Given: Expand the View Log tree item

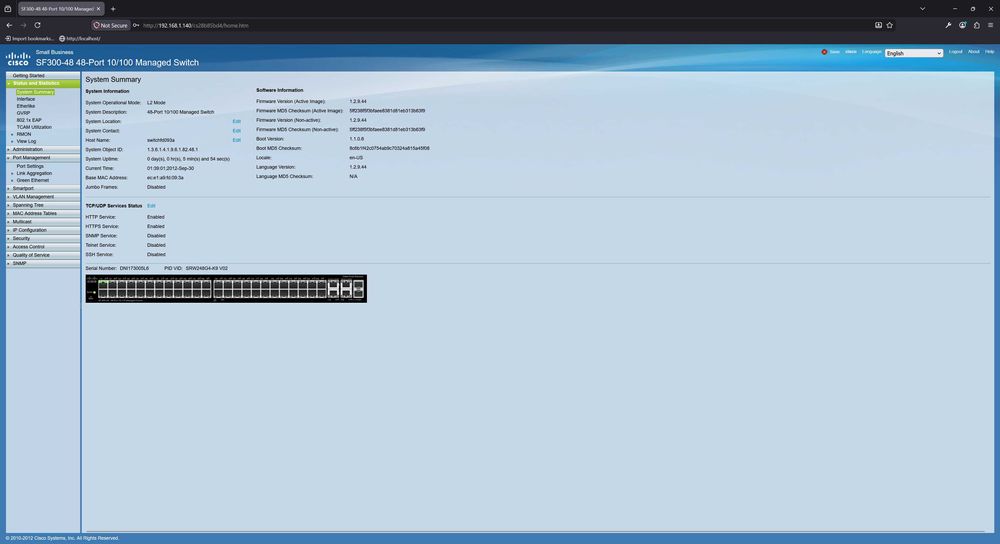Looking at the screenshot, I should [12, 142].
